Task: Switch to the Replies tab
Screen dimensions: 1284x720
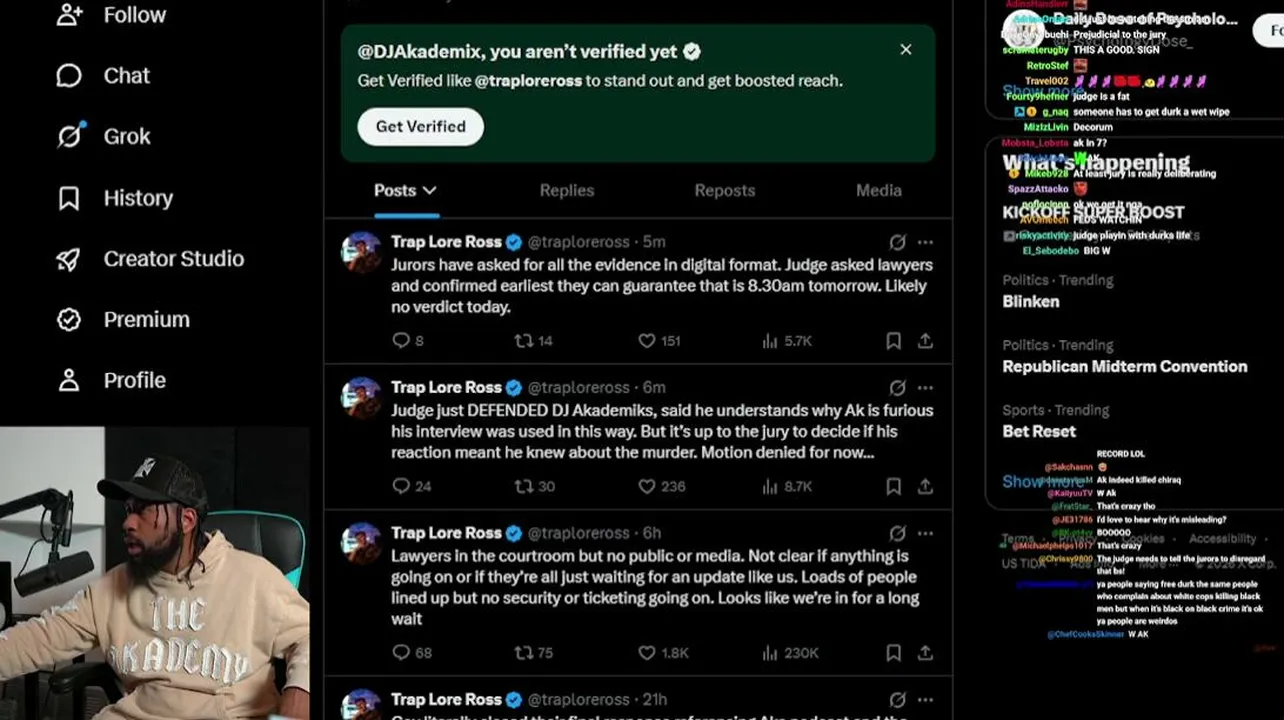Action: 567,190
